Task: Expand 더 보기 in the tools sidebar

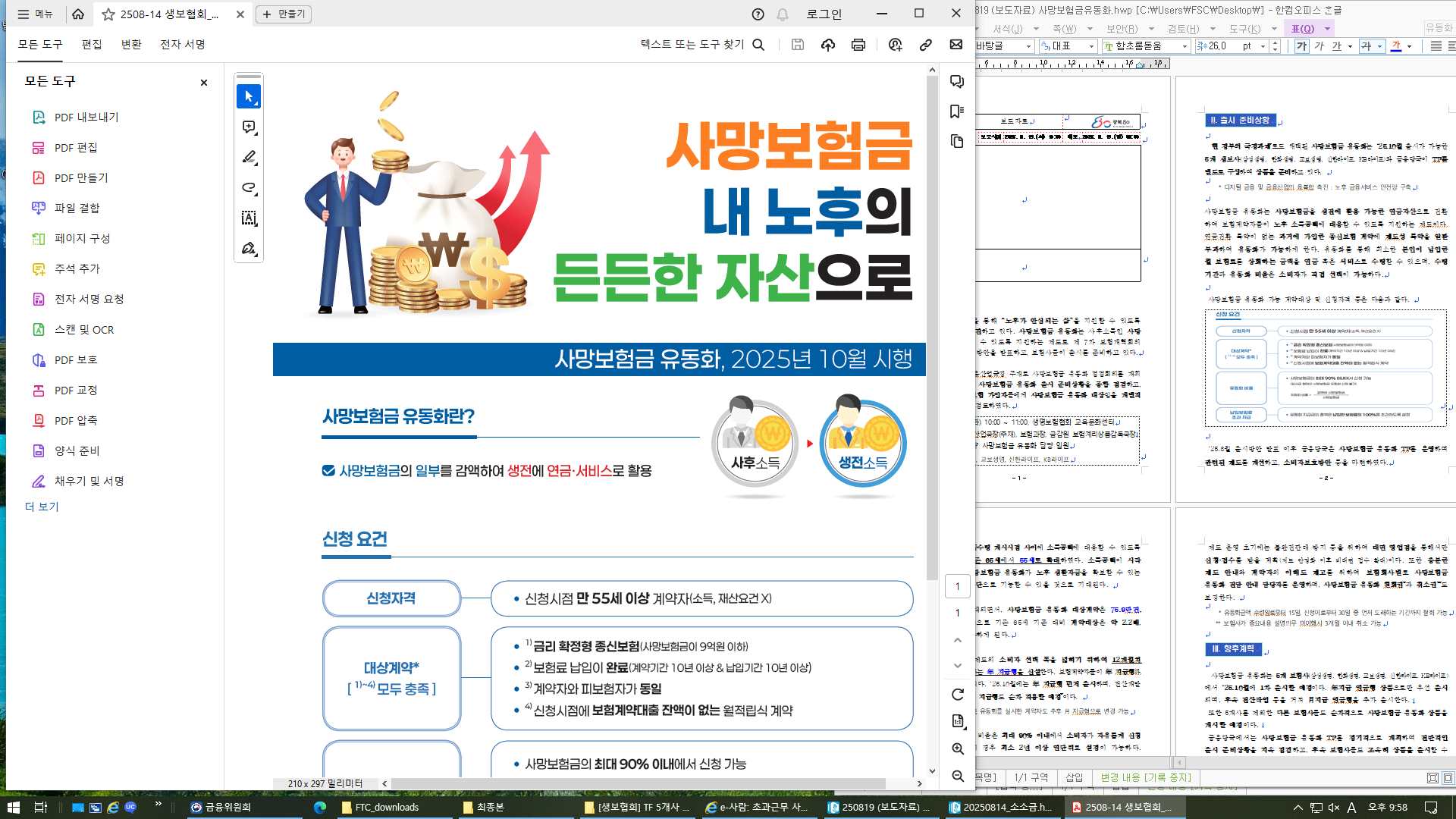Action: [42, 506]
